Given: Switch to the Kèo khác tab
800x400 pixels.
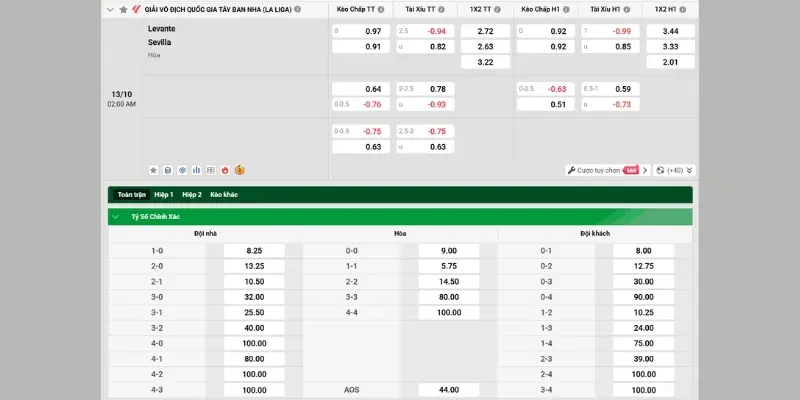Looking at the screenshot, I should click(x=224, y=195).
